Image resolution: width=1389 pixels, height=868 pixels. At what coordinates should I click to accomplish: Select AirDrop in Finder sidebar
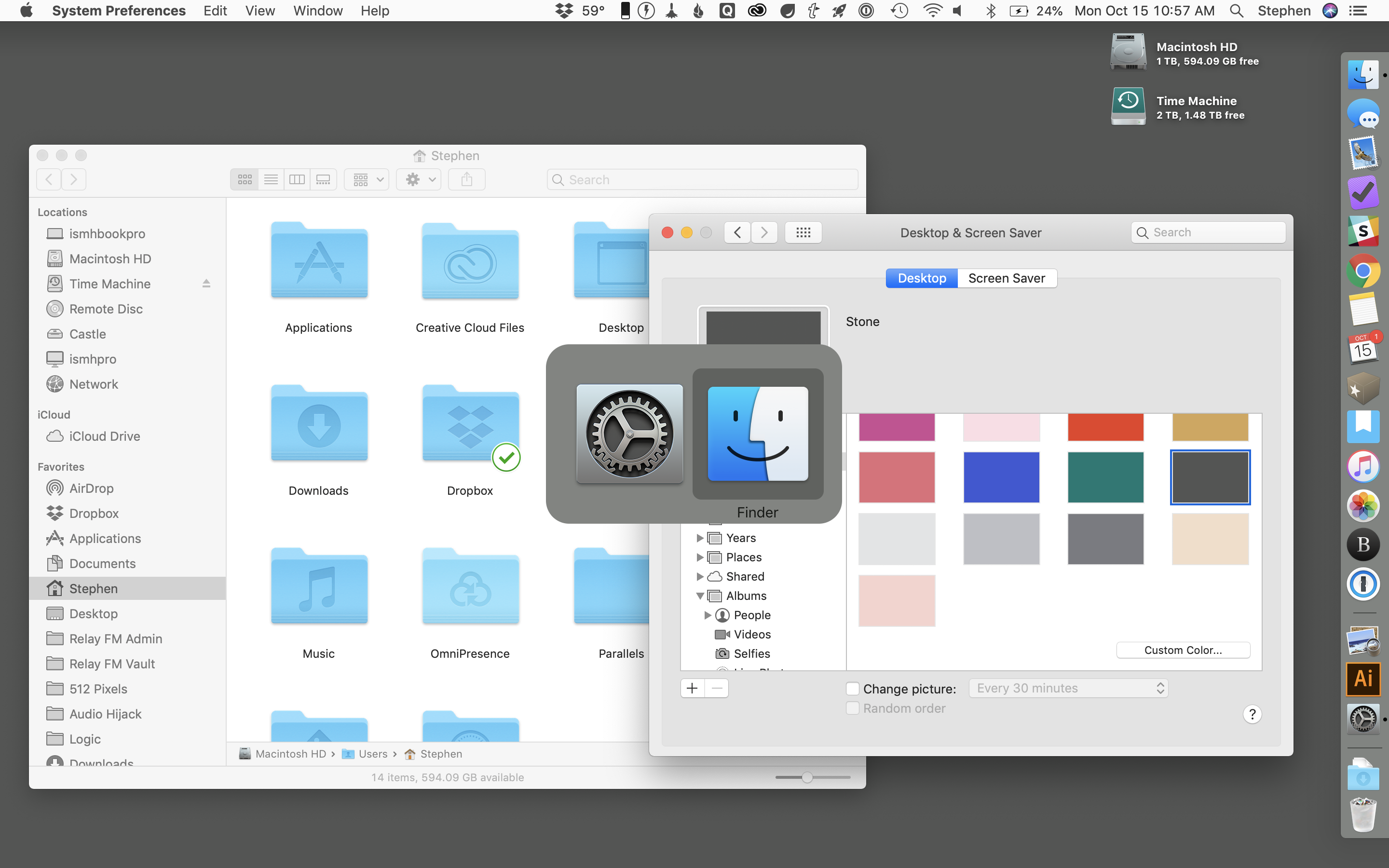point(91,488)
